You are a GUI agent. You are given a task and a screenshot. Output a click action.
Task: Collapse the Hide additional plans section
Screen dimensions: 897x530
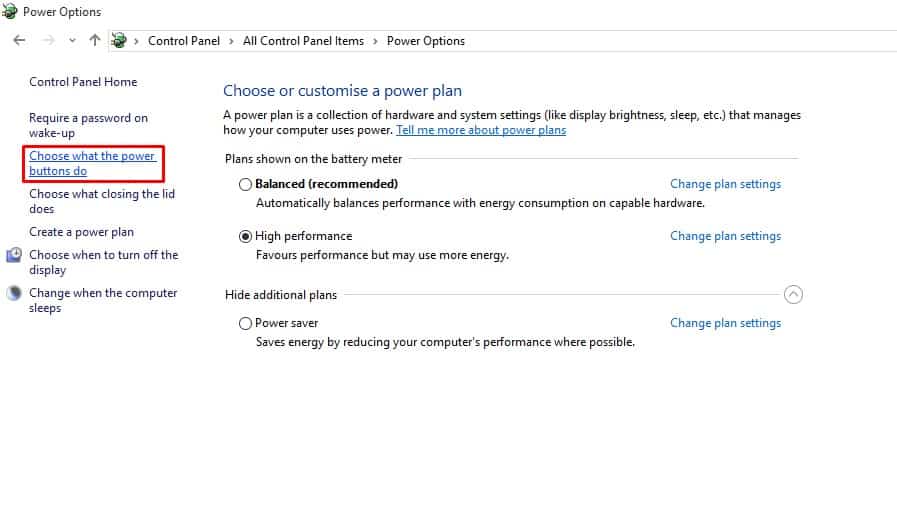(793, 295)
